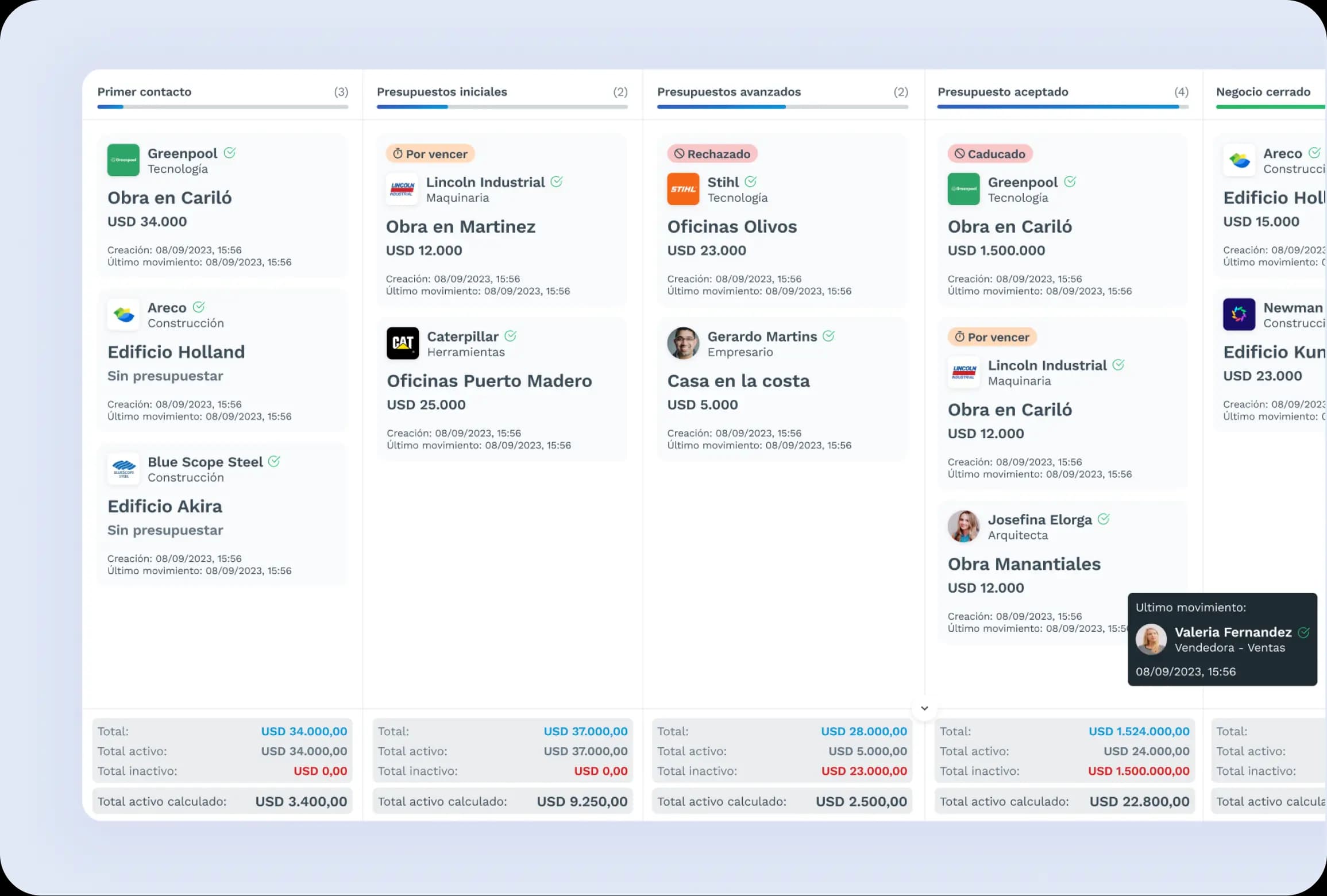Click the Lincoln Industrial logo on Obra en Martinez

coord(402,189)
